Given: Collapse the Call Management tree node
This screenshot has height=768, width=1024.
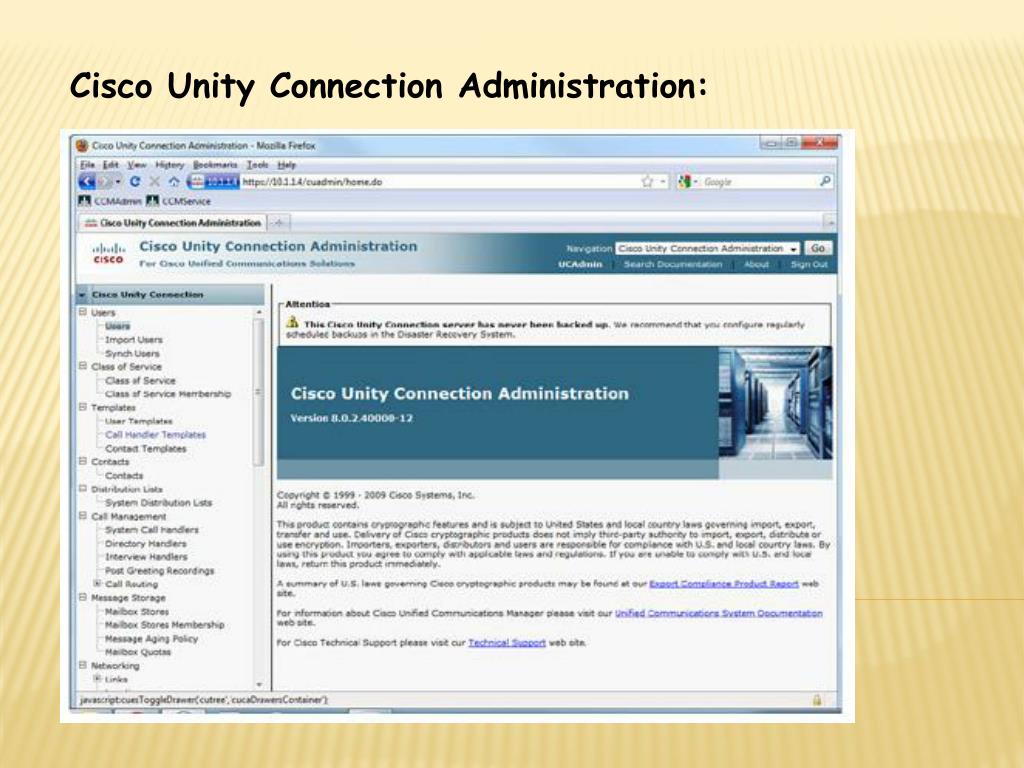Looking at the screenshot, I should coord(83,516).
